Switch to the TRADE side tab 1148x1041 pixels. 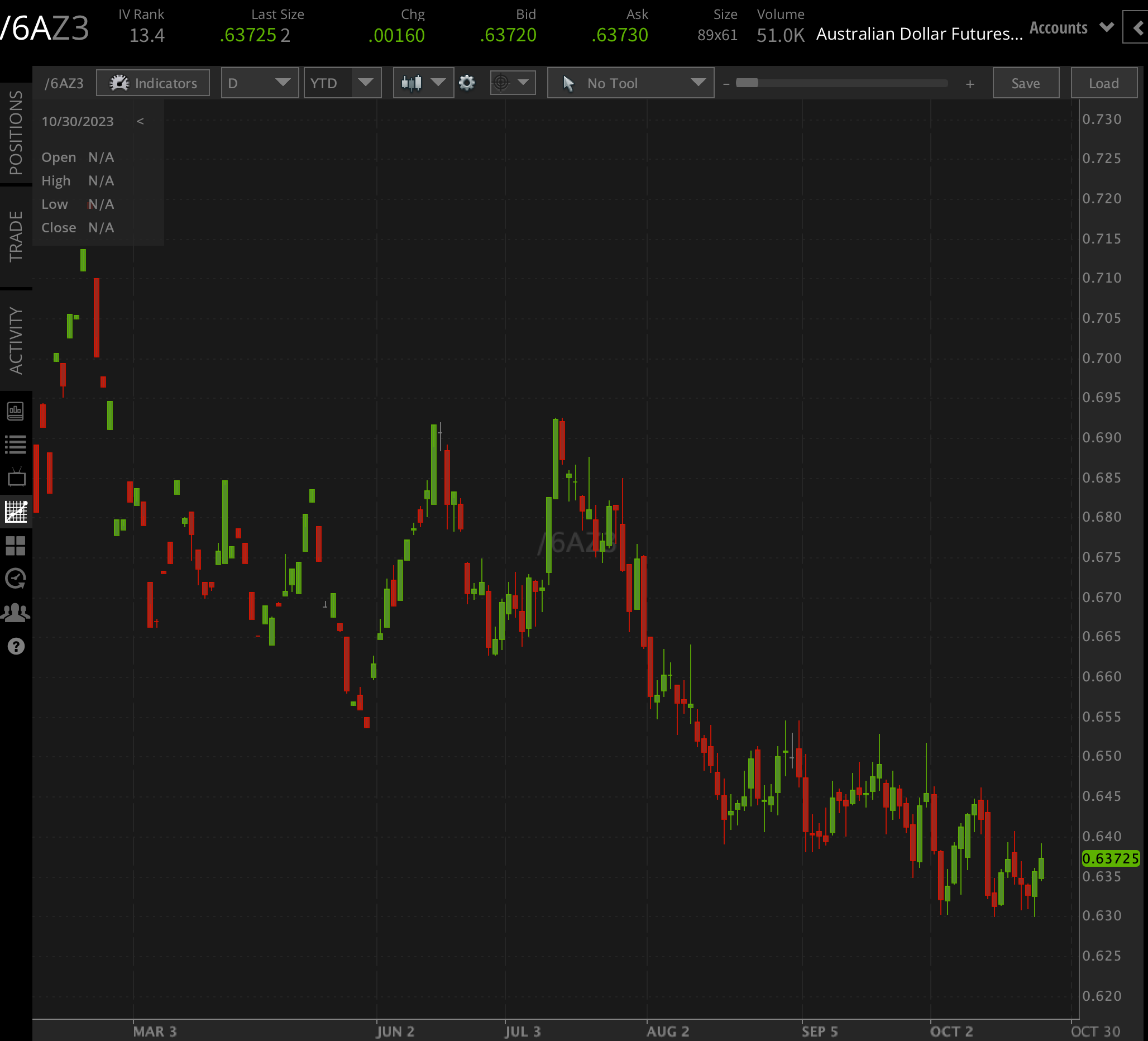tap(16, 236)
